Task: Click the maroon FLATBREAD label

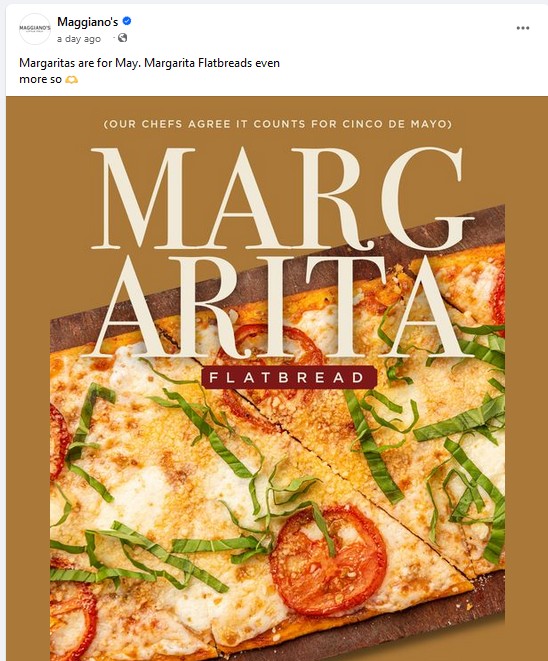Action: coord(289,377)
